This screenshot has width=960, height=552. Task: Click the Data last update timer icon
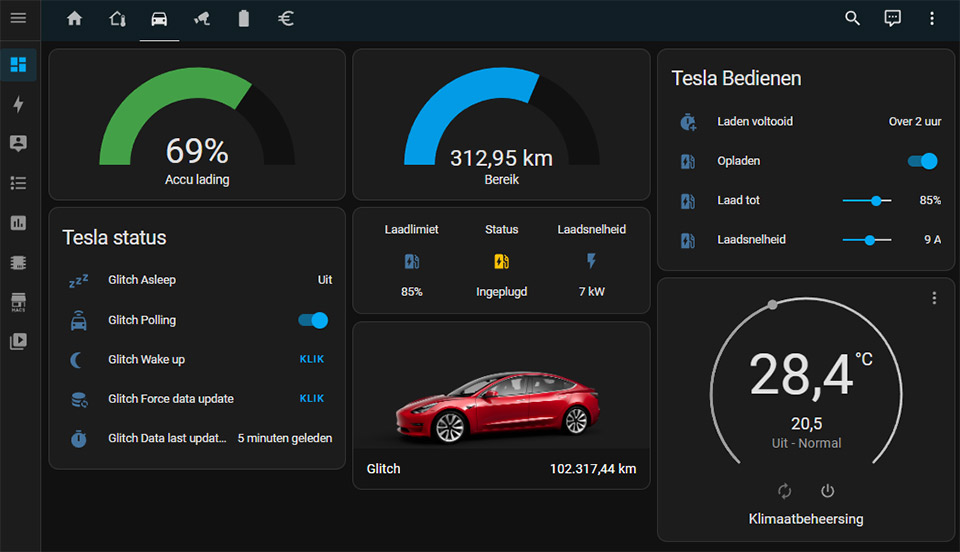78,438
